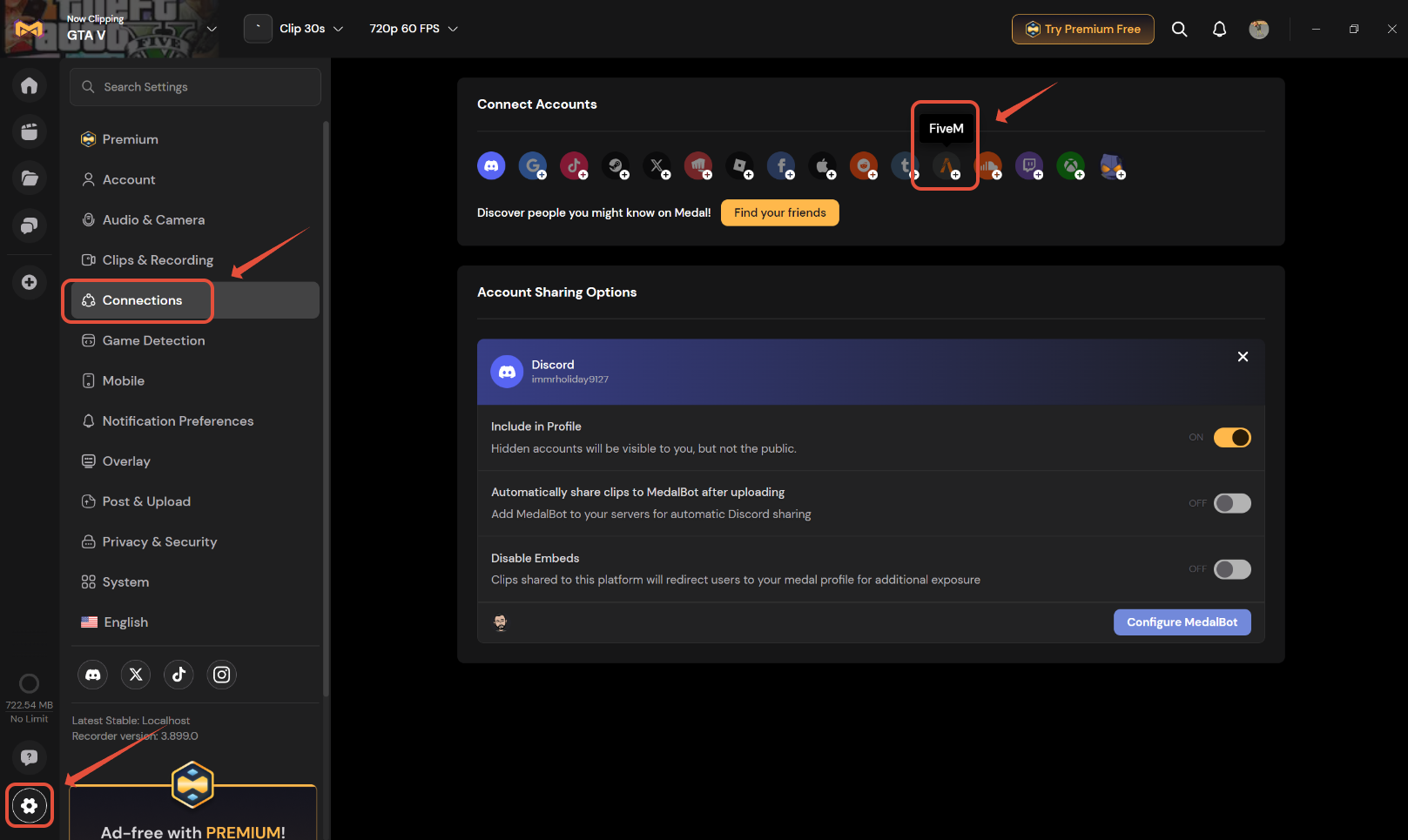Image resolution: width=1408 pixels, height=840 pixels.
Task: Open Audio & Camera settings
Action: (x=195, y=219)
